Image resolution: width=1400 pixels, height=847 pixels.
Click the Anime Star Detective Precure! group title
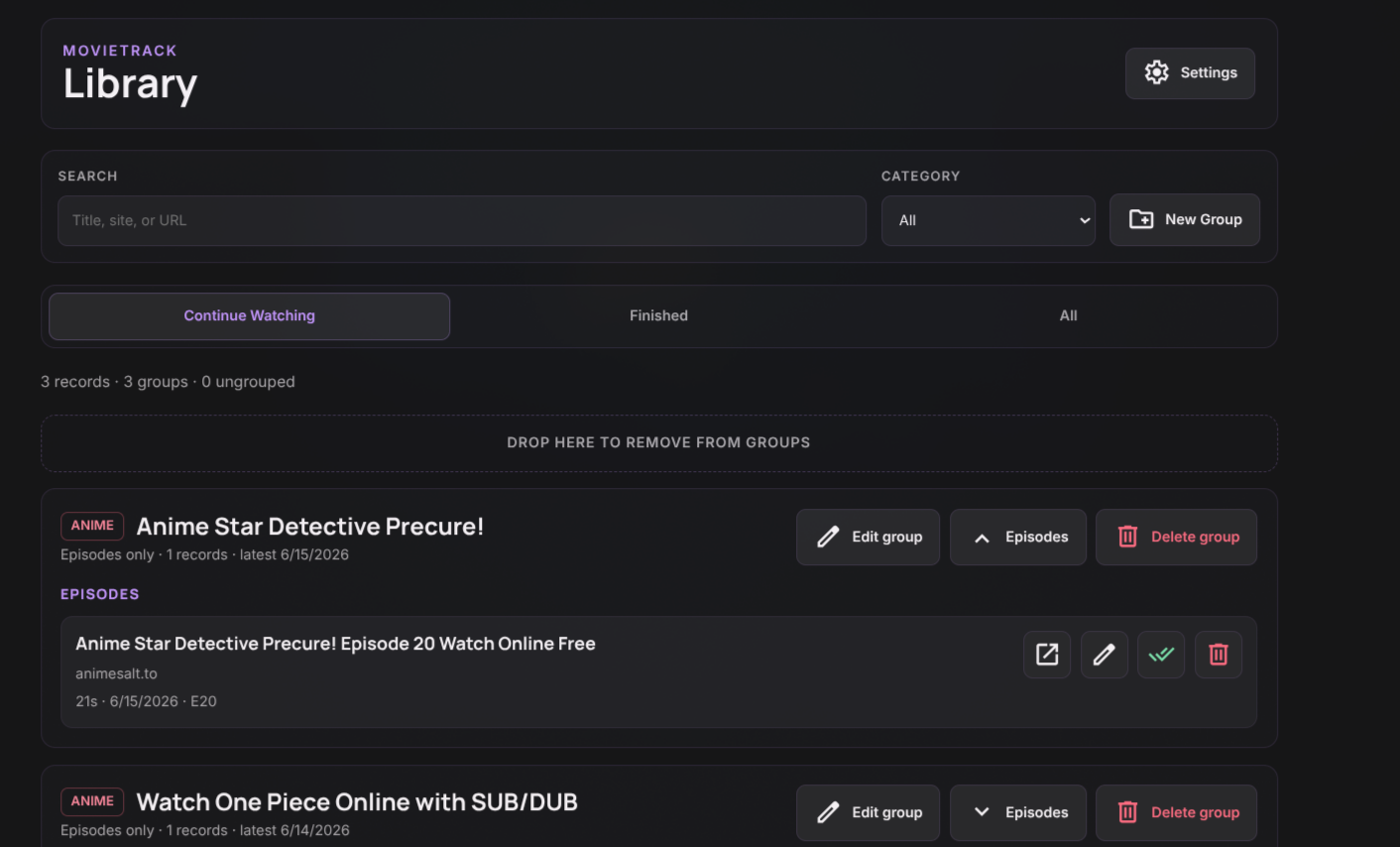309,527
